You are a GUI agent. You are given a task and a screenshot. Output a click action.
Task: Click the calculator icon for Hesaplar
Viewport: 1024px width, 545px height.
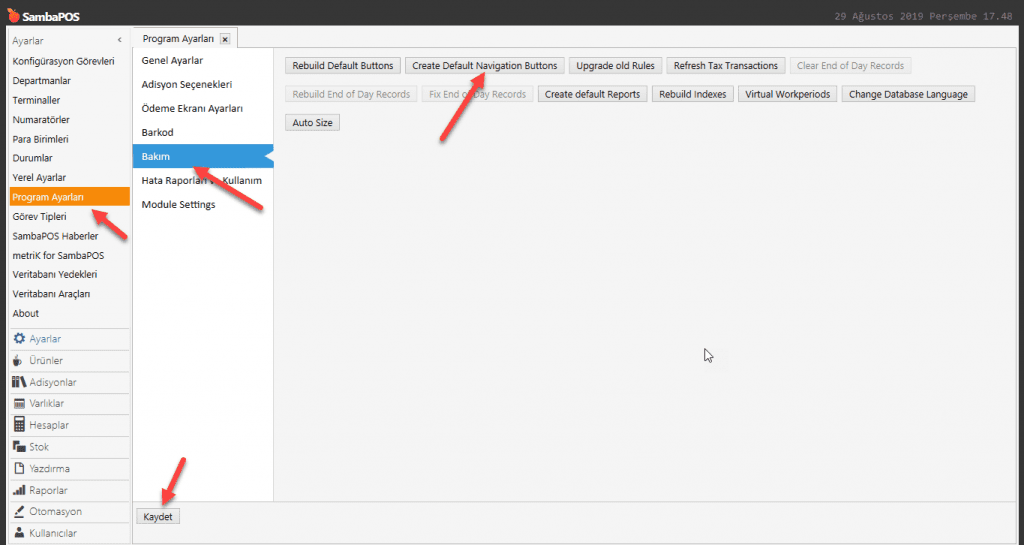(x=19, y=425)
